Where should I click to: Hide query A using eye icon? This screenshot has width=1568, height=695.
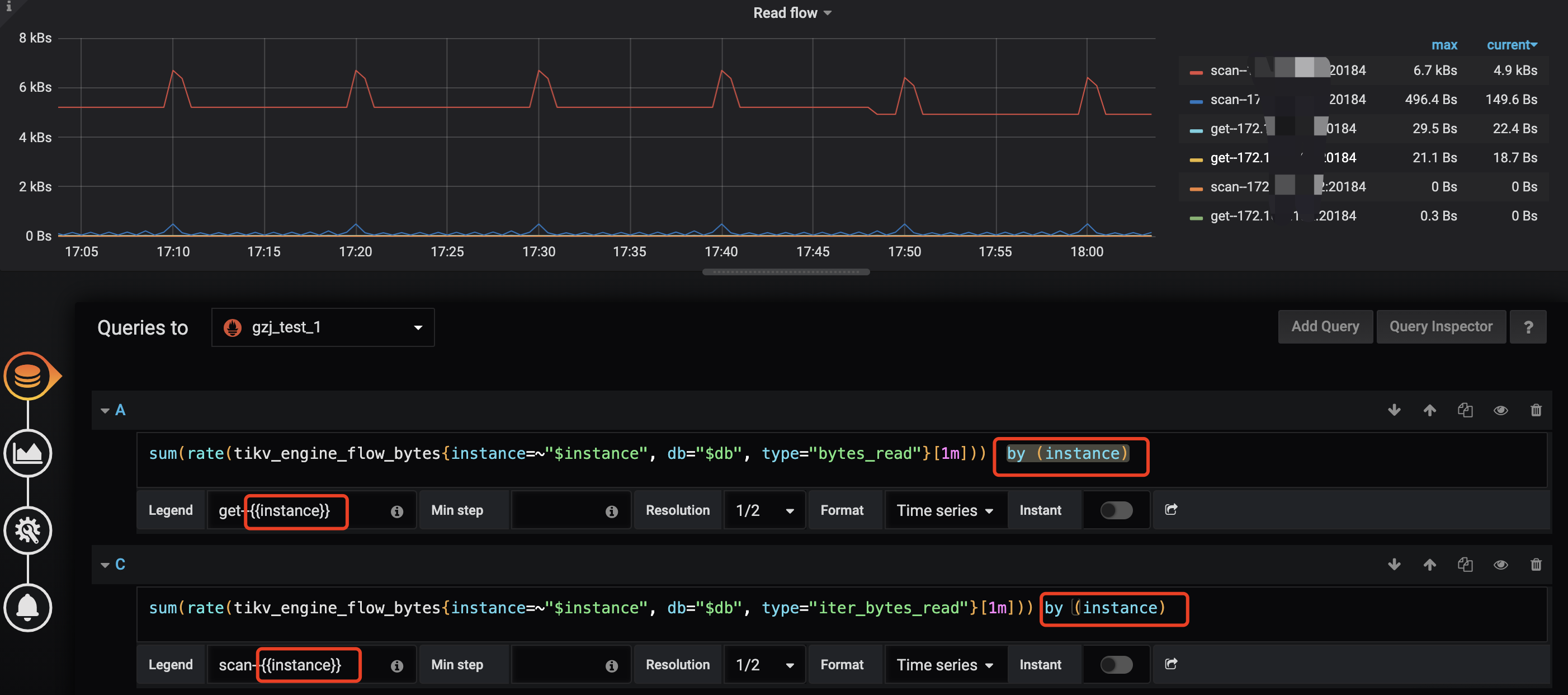(x=1500, y=410)
